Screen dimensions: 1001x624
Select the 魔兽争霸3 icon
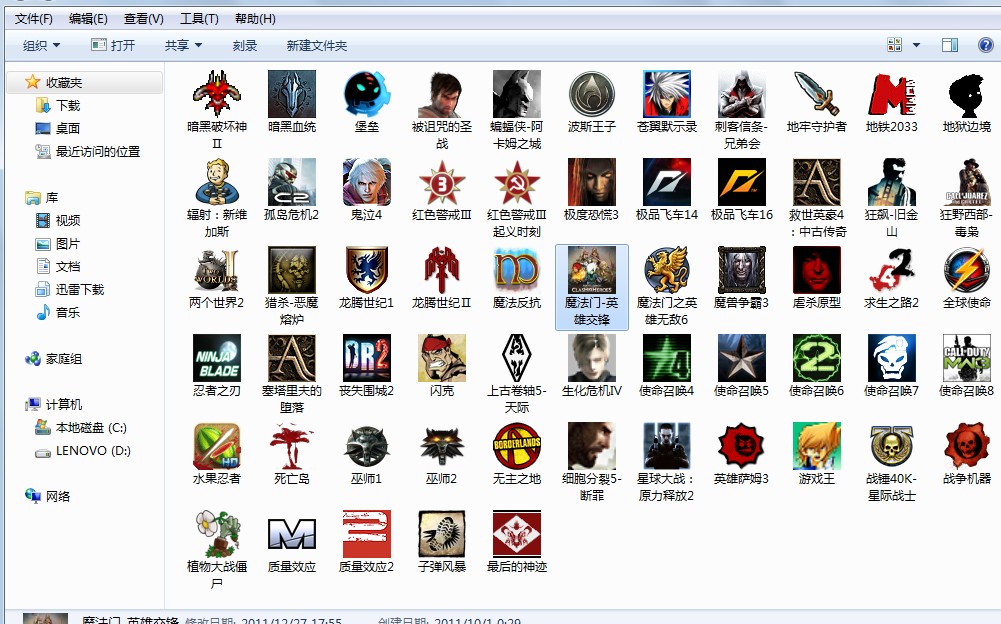[742, 270]
